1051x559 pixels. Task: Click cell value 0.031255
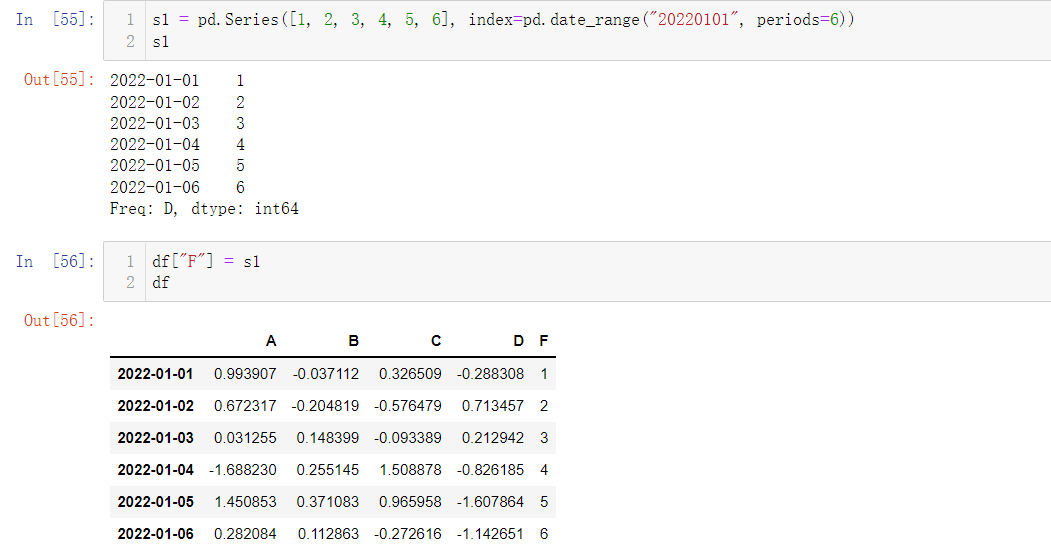[245, 438]
